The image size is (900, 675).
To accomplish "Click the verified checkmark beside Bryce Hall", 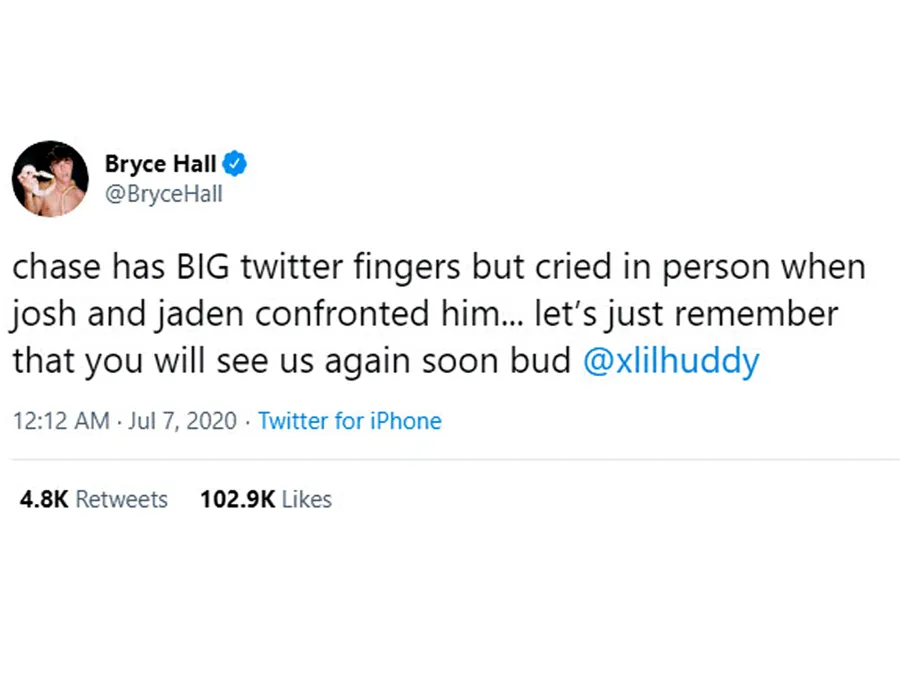I will 235,162.
